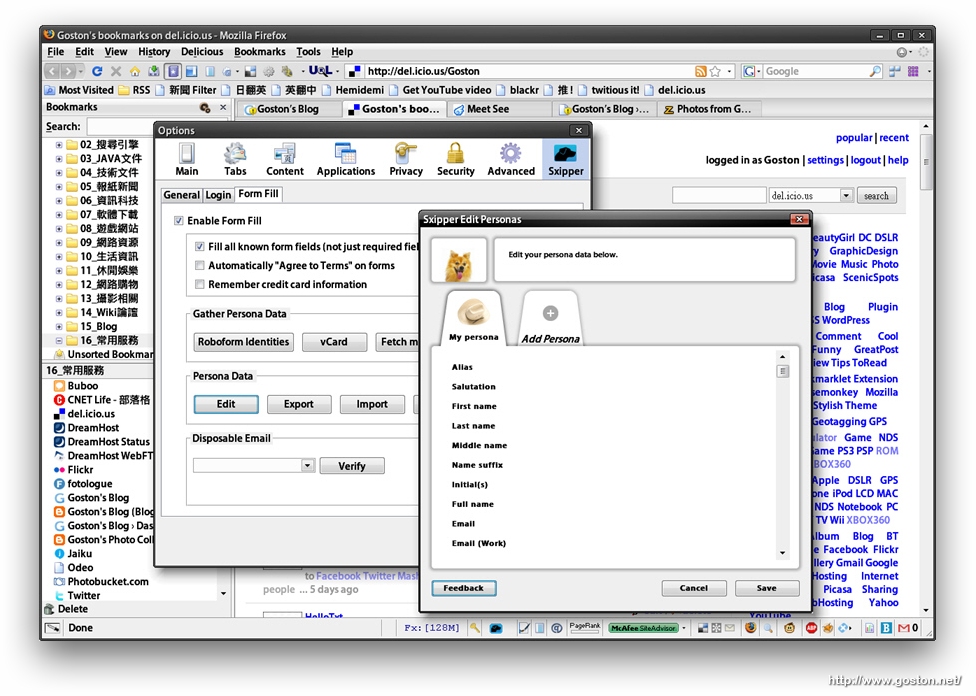The height and width of the screenshot is (696, 976).
Task: Open the back/forward history dropdown arrow
Action: [x=82, y=71]
